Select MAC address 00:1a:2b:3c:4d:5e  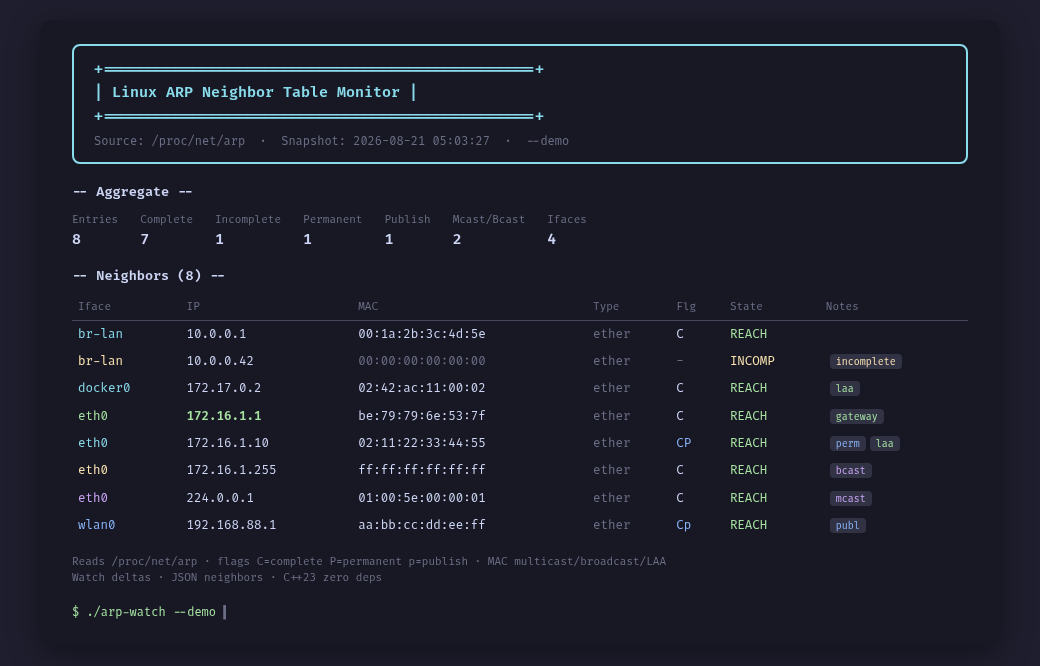pos(422,334)
